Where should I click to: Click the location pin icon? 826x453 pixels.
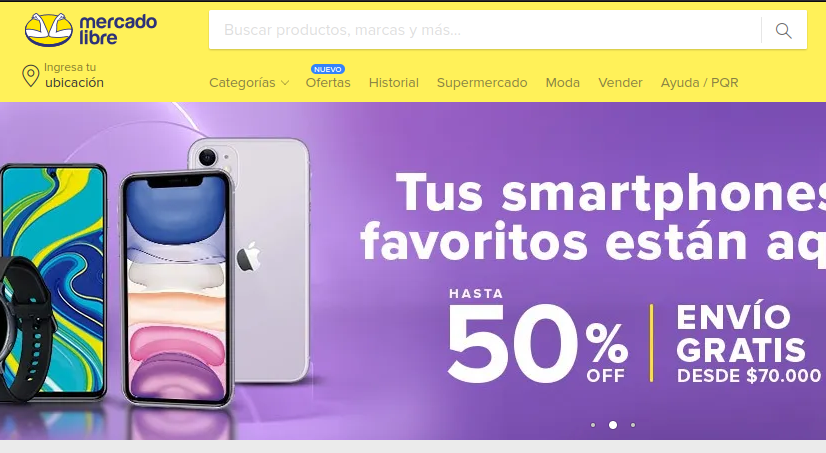[x=31, y=76]
